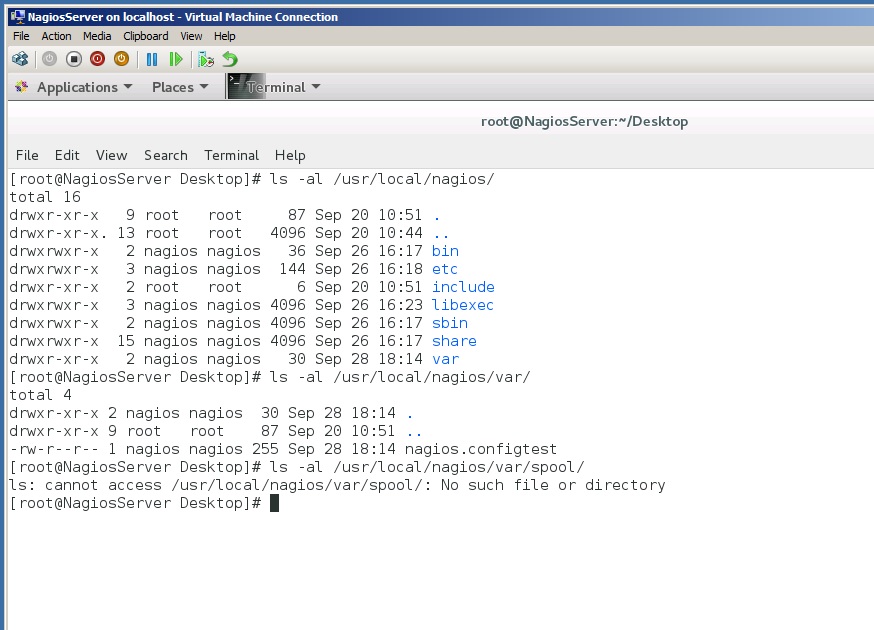Screen dimensions: 874x630
Task: Click the 'No such file or directory' error
Action: [x=553, y=485]
